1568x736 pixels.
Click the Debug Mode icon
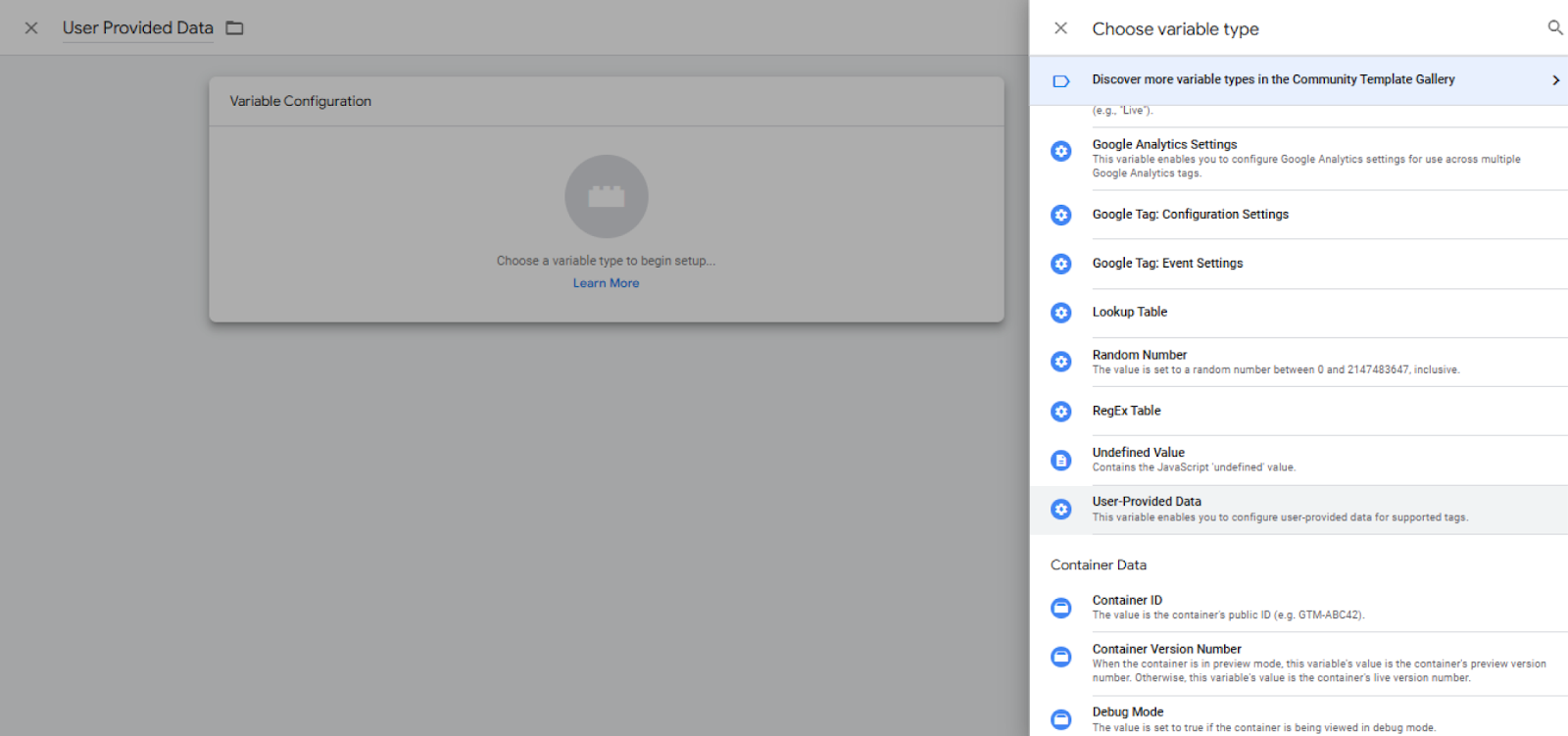(x=1061, y=719)
